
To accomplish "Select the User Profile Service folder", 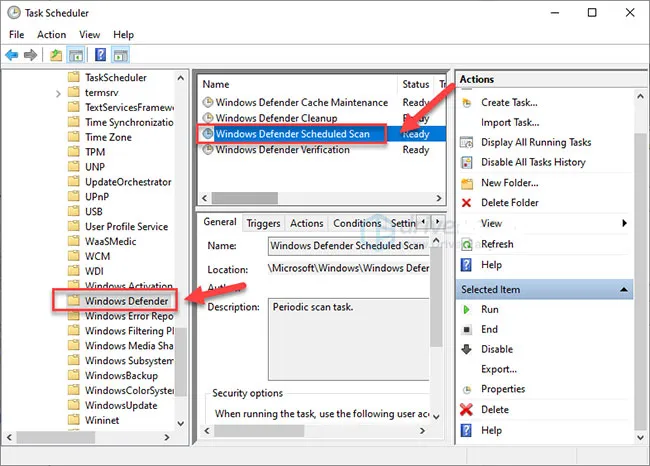I will click(126, 226).
